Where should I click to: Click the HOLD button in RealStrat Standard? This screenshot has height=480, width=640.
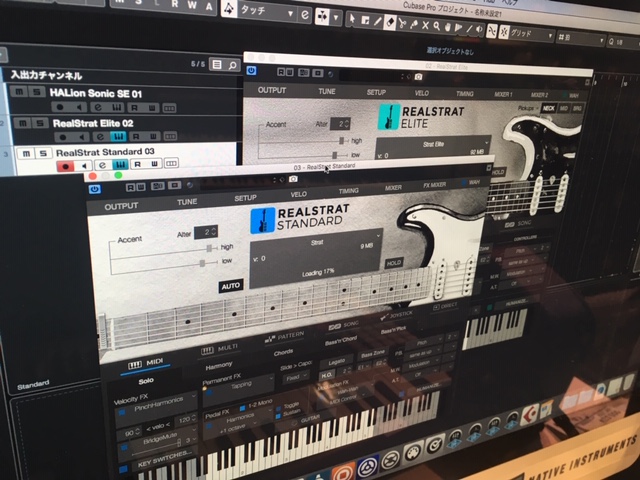[393, 263]
